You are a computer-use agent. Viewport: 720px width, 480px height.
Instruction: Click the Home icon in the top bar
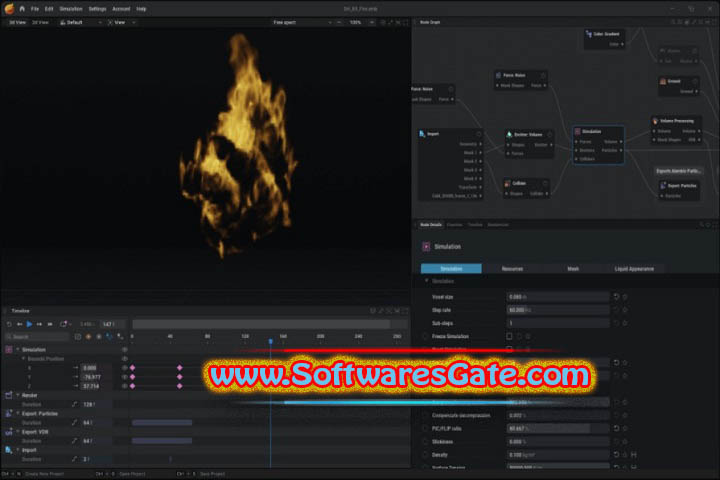[22, 8]
